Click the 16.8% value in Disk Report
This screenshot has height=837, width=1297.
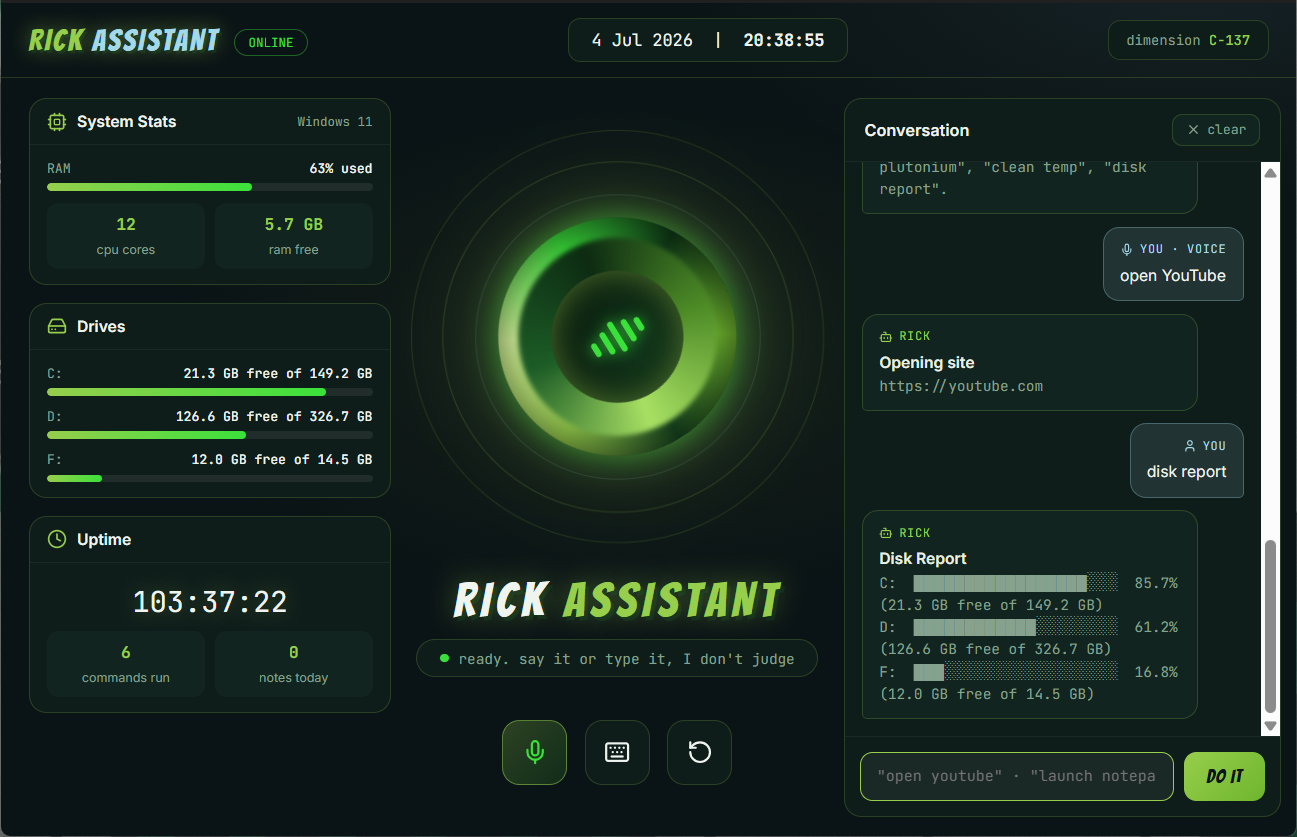[x=1156, y=672]
